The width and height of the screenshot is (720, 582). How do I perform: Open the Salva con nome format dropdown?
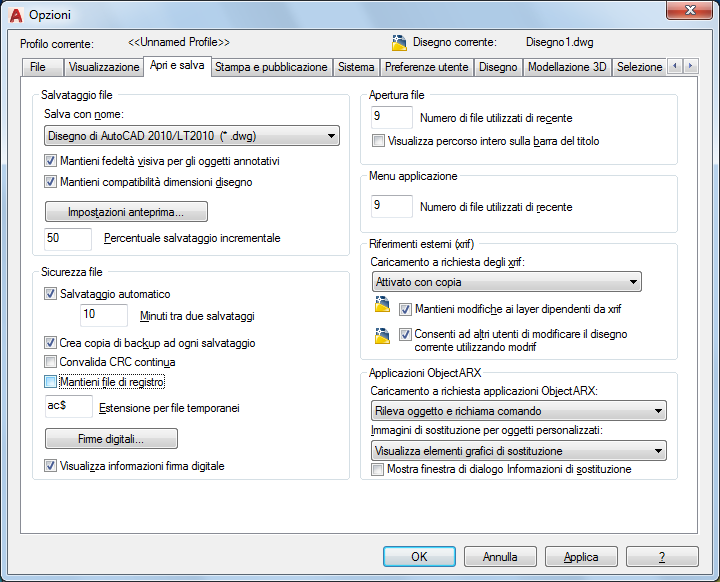click(x=192, y=136)
